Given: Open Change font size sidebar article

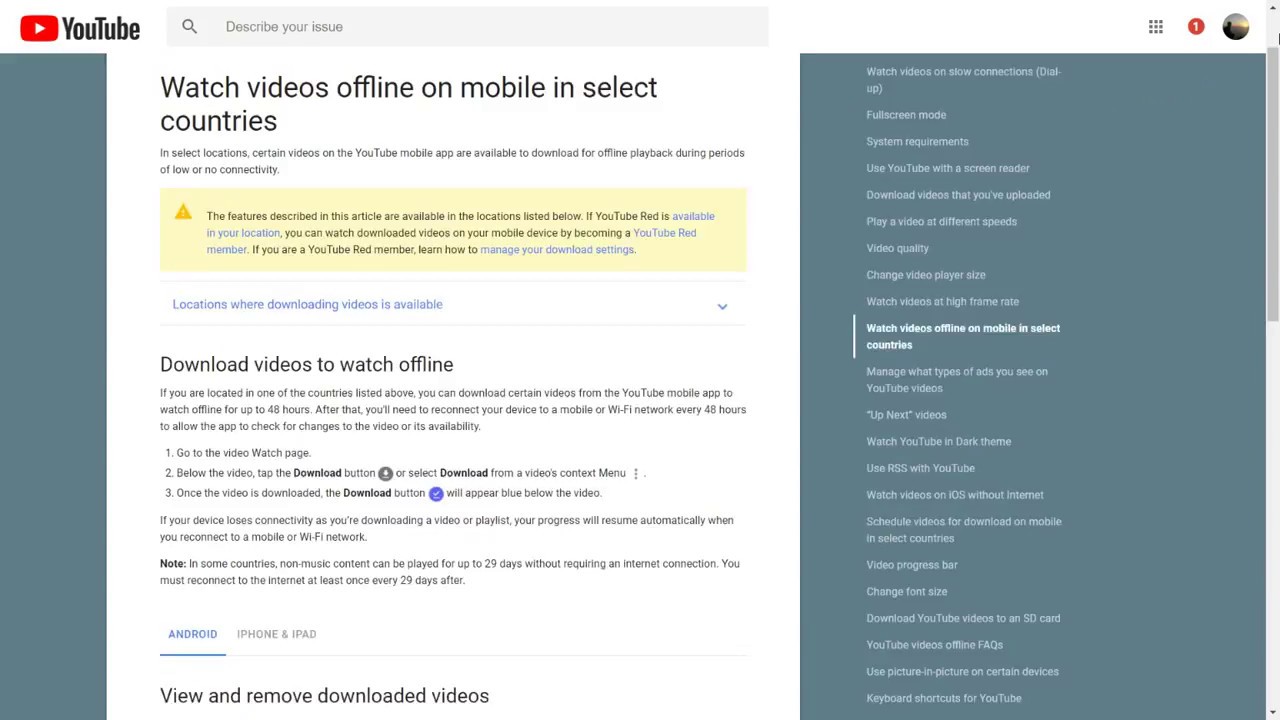Looking at the screenshot, I should click(x=906, y=592).
